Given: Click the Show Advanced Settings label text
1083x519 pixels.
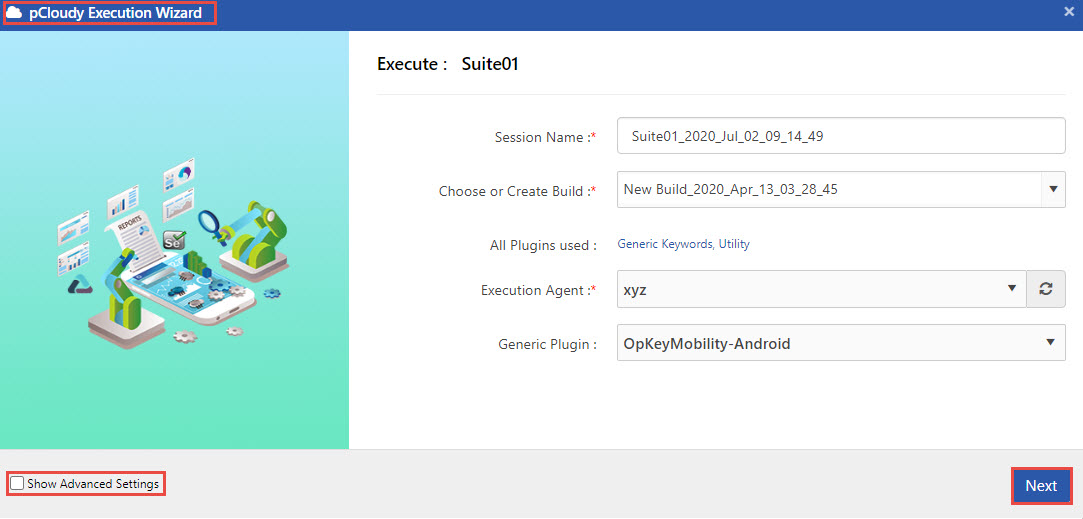Looking at the screenshot, I should point(93,484).
